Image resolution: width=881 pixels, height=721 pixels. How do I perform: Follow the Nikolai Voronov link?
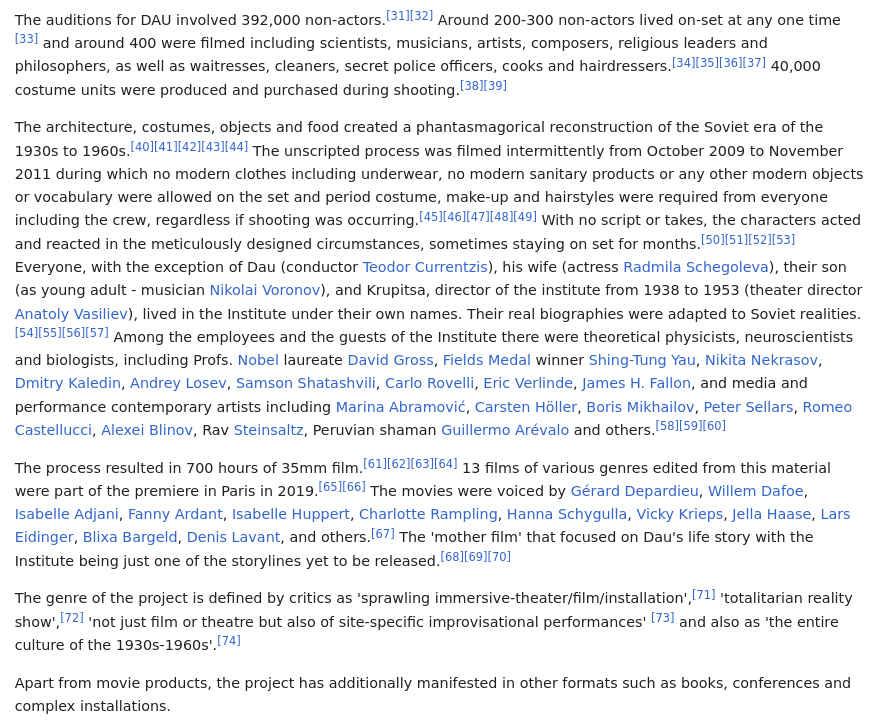click(265, 290)
